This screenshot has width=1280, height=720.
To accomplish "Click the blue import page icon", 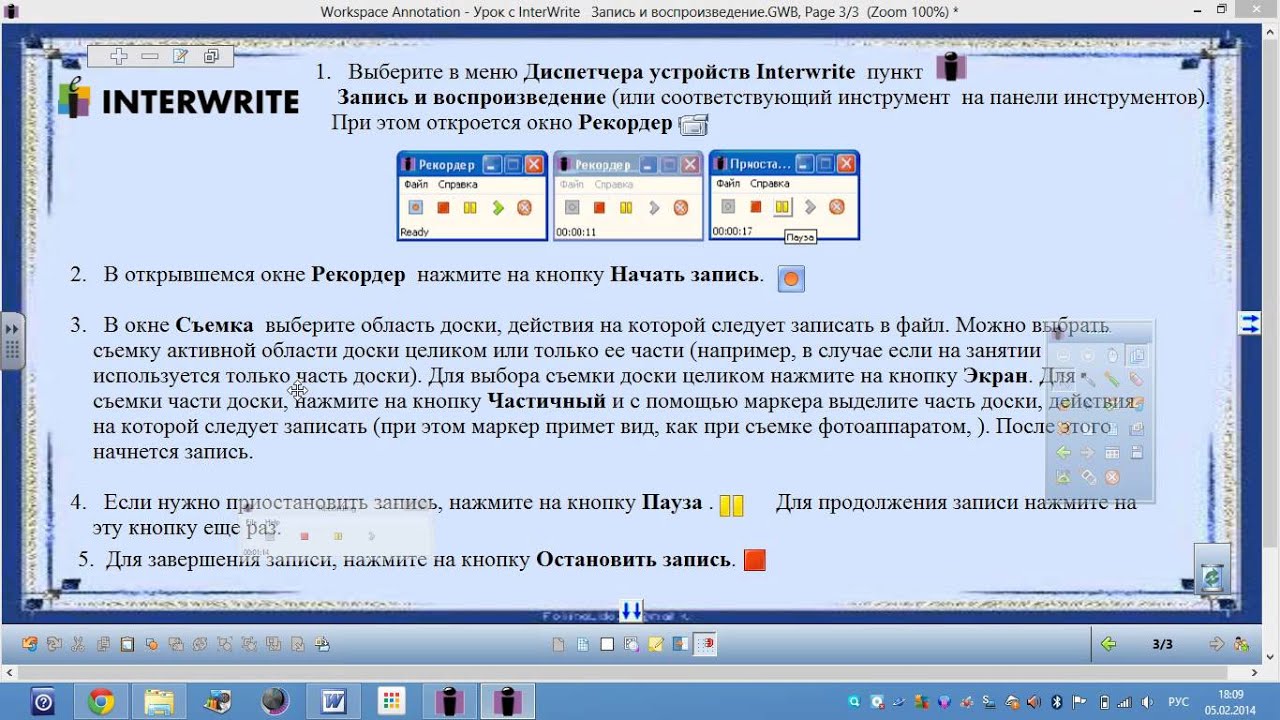I will coord(680,644).
